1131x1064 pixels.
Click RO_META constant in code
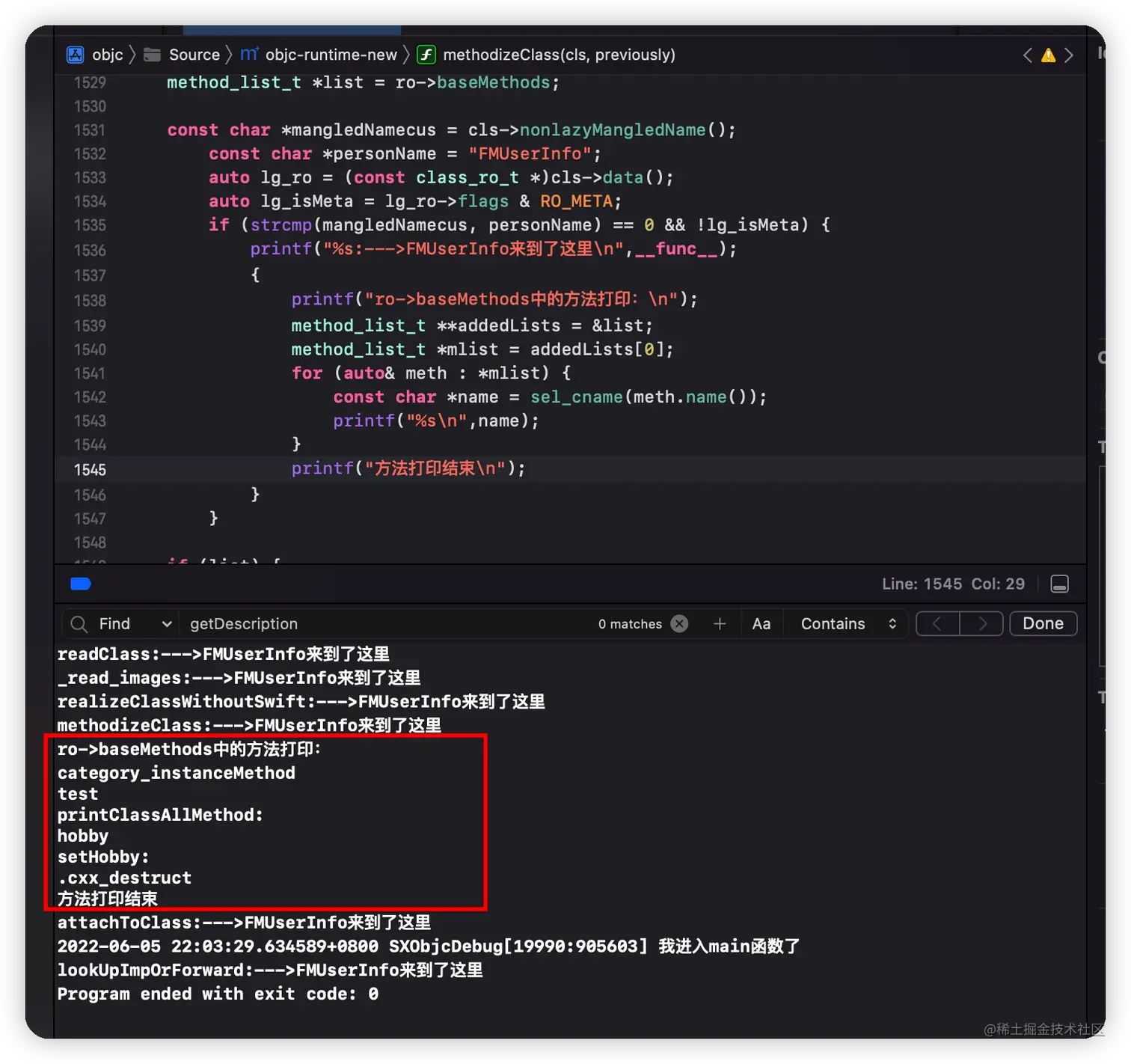point(576,201)
